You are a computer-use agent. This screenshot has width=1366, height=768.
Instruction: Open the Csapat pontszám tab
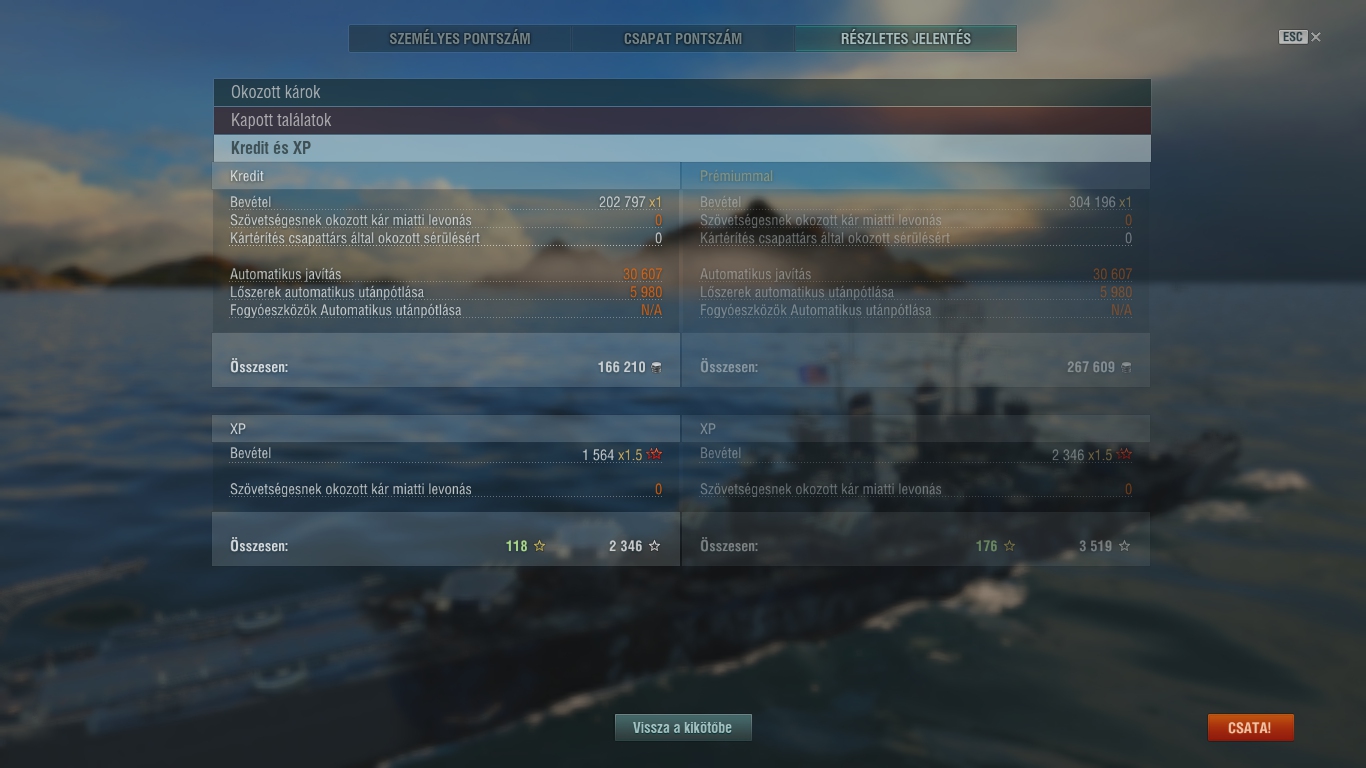(x=683, y=39)
